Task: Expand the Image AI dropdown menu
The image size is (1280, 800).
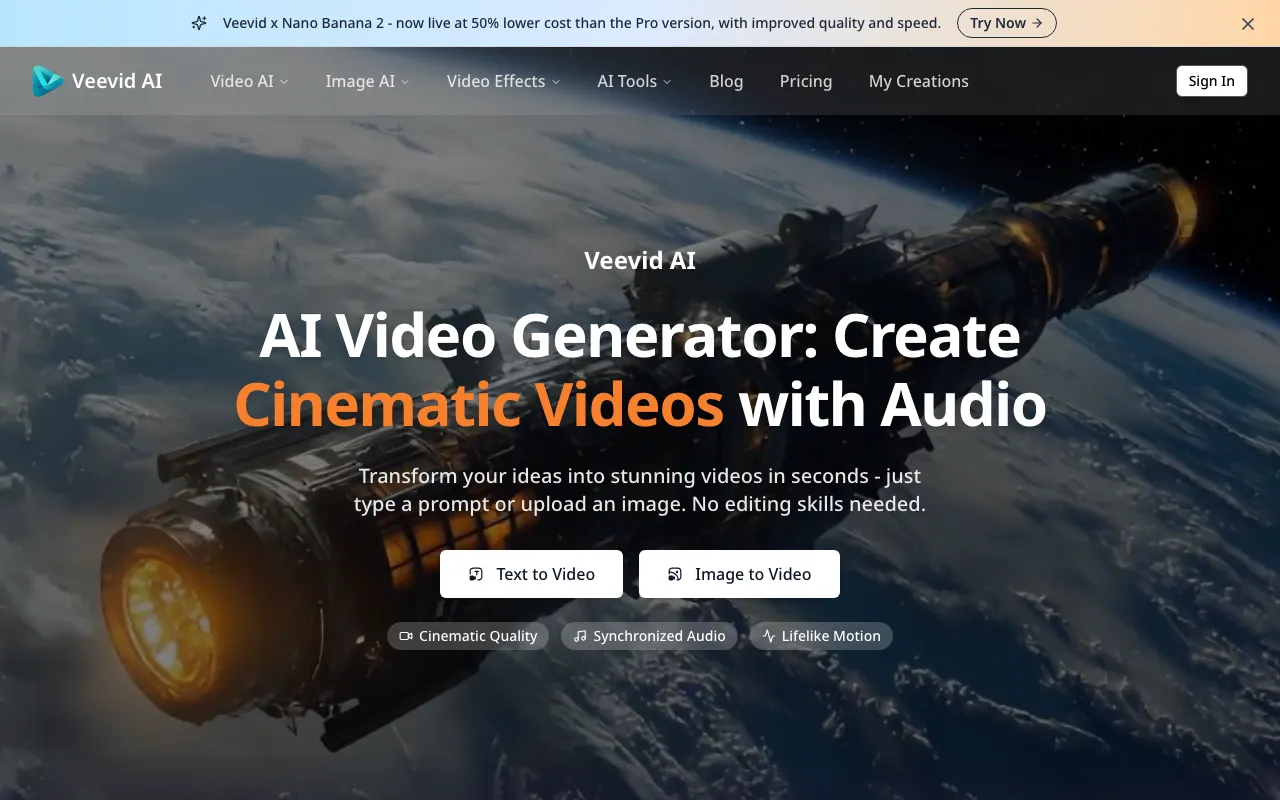Action: 367,81
